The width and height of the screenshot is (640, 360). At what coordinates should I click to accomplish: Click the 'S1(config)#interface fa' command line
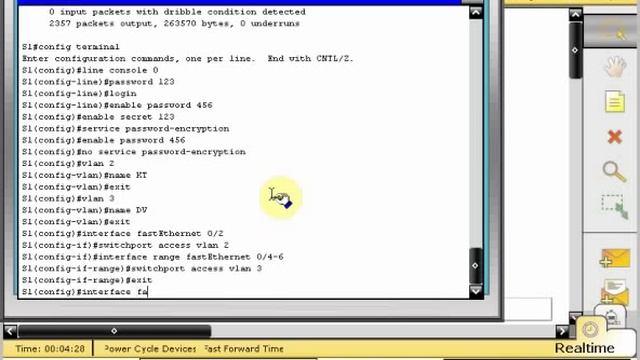[x=84, y=292]
